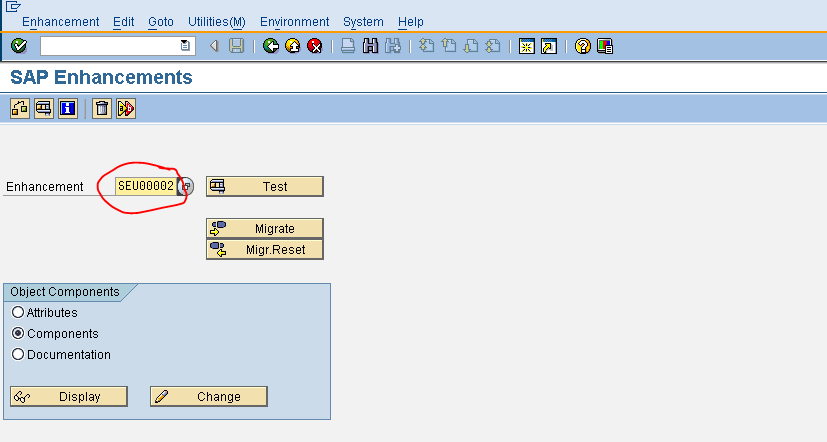This screenshot has width=827, height=442.
Task: Open Help with the question mark icon
Action: point(583,46)
